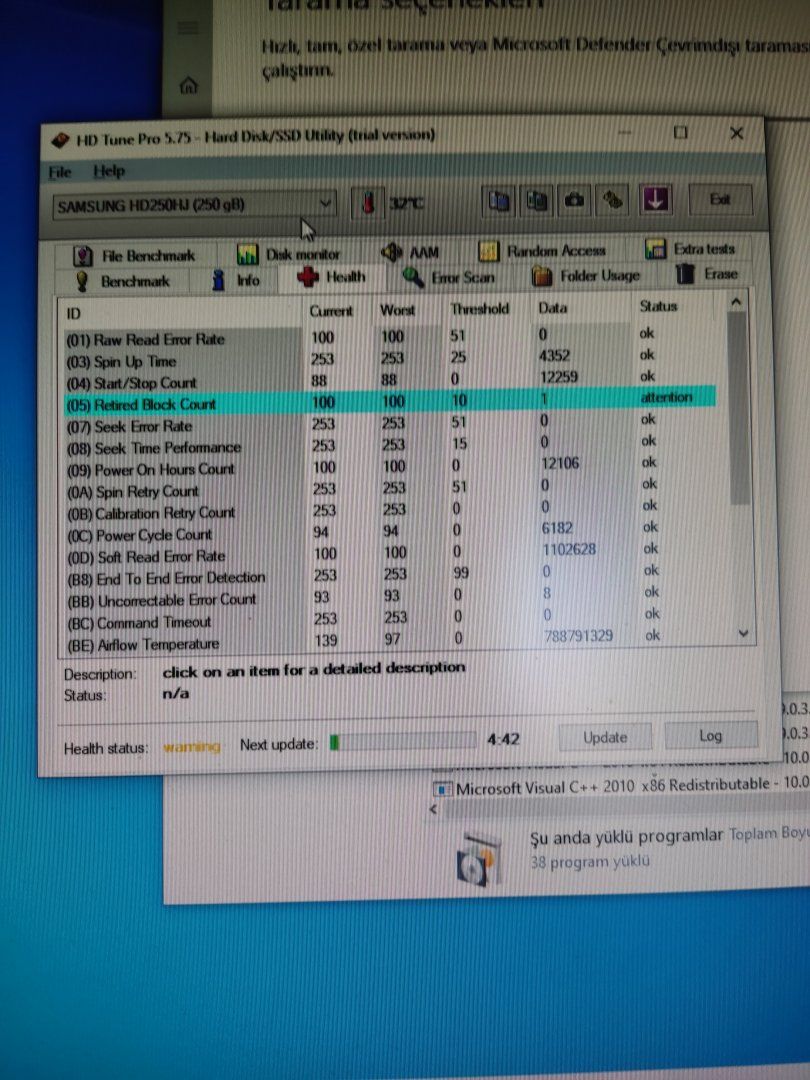Select the (03) Spin Up Time row
The image size is (810, 1080).
(x=390, y=359)
